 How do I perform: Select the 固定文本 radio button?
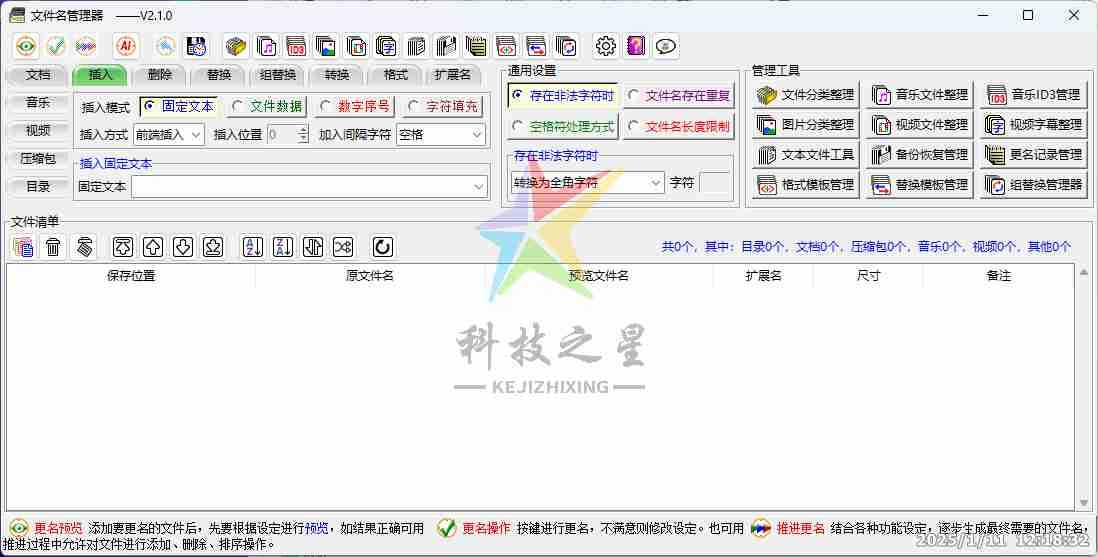[179, 106]
